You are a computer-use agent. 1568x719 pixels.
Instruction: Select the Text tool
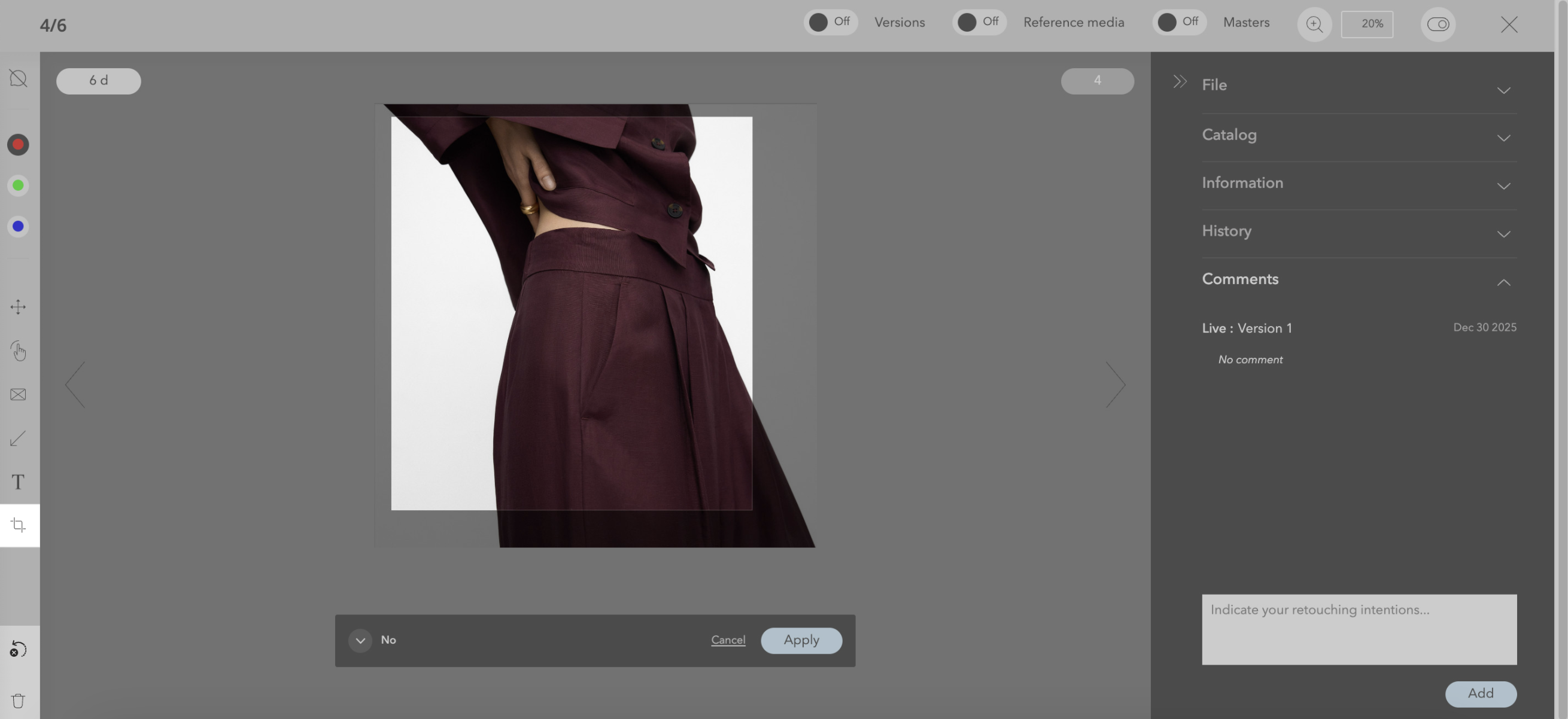(19, 482)
